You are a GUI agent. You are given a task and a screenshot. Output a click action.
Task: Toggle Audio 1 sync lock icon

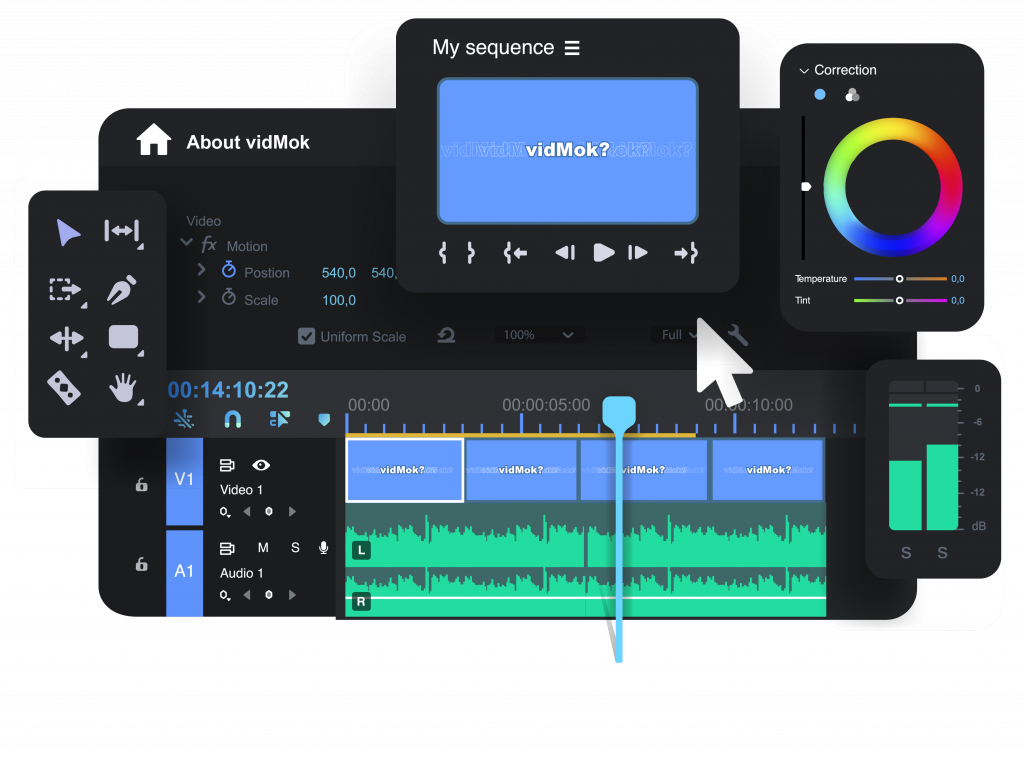coord(227,548)
